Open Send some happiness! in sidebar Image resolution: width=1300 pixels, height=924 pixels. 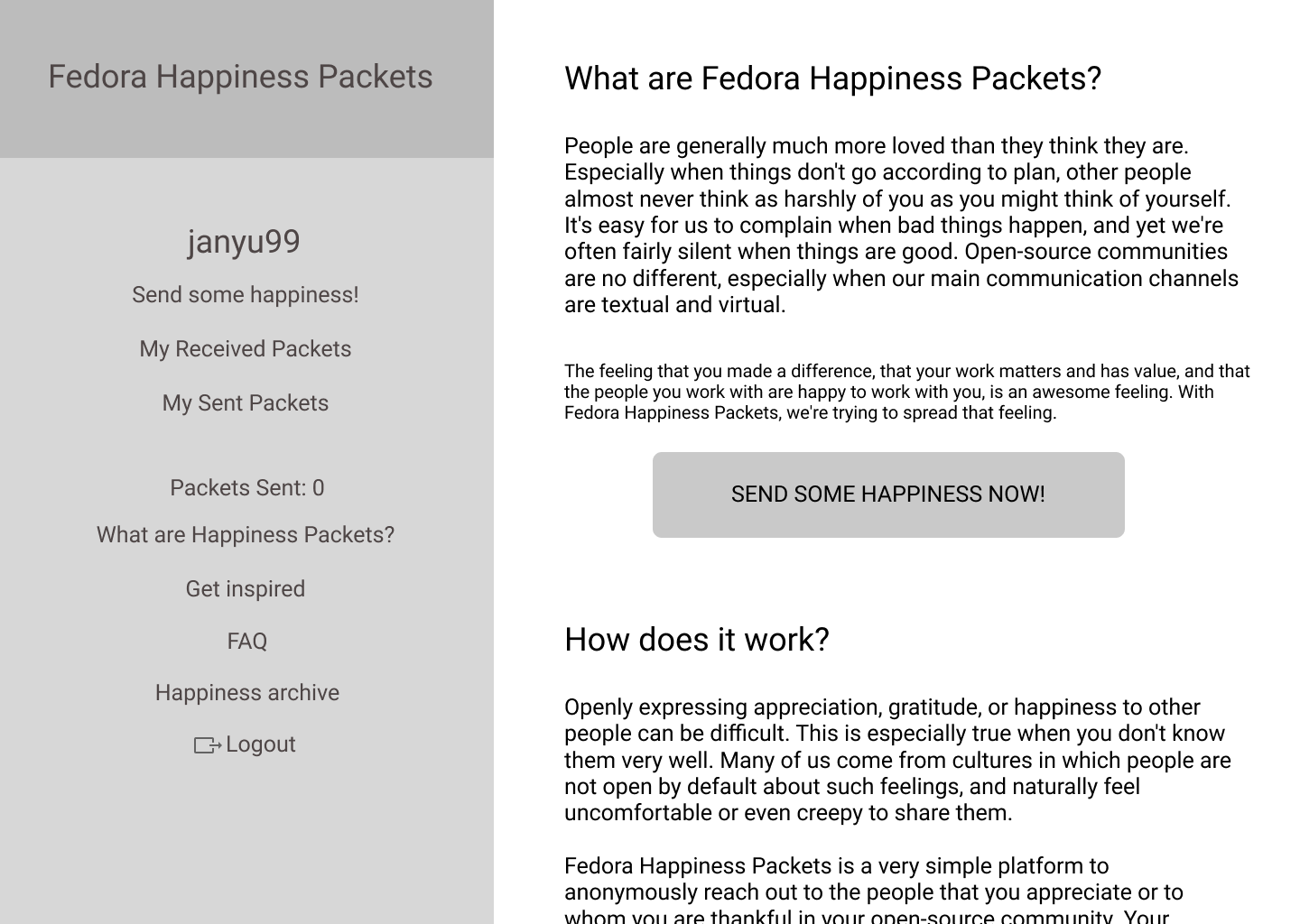tap(246, 295)
